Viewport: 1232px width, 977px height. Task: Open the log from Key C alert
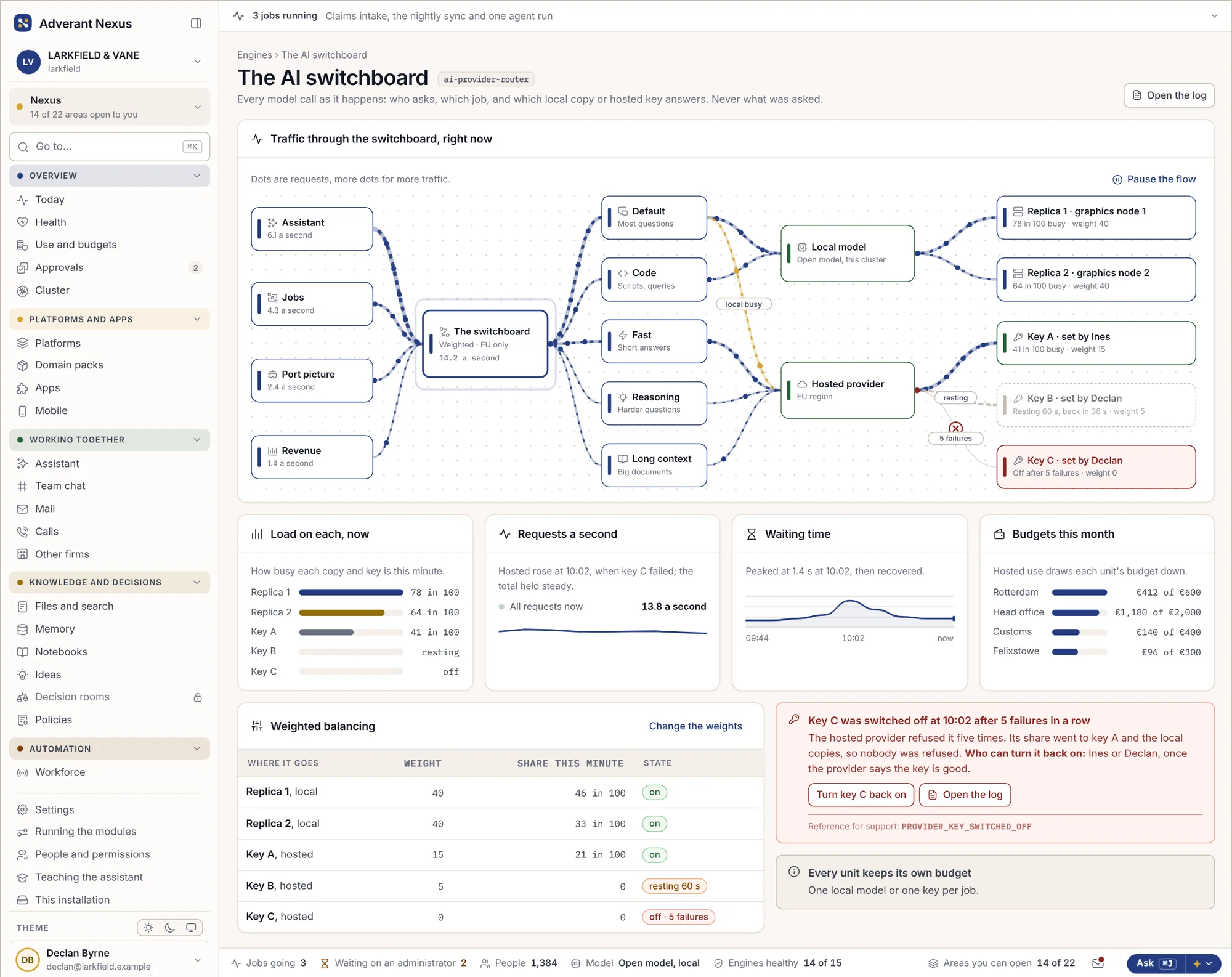point(965,795)
